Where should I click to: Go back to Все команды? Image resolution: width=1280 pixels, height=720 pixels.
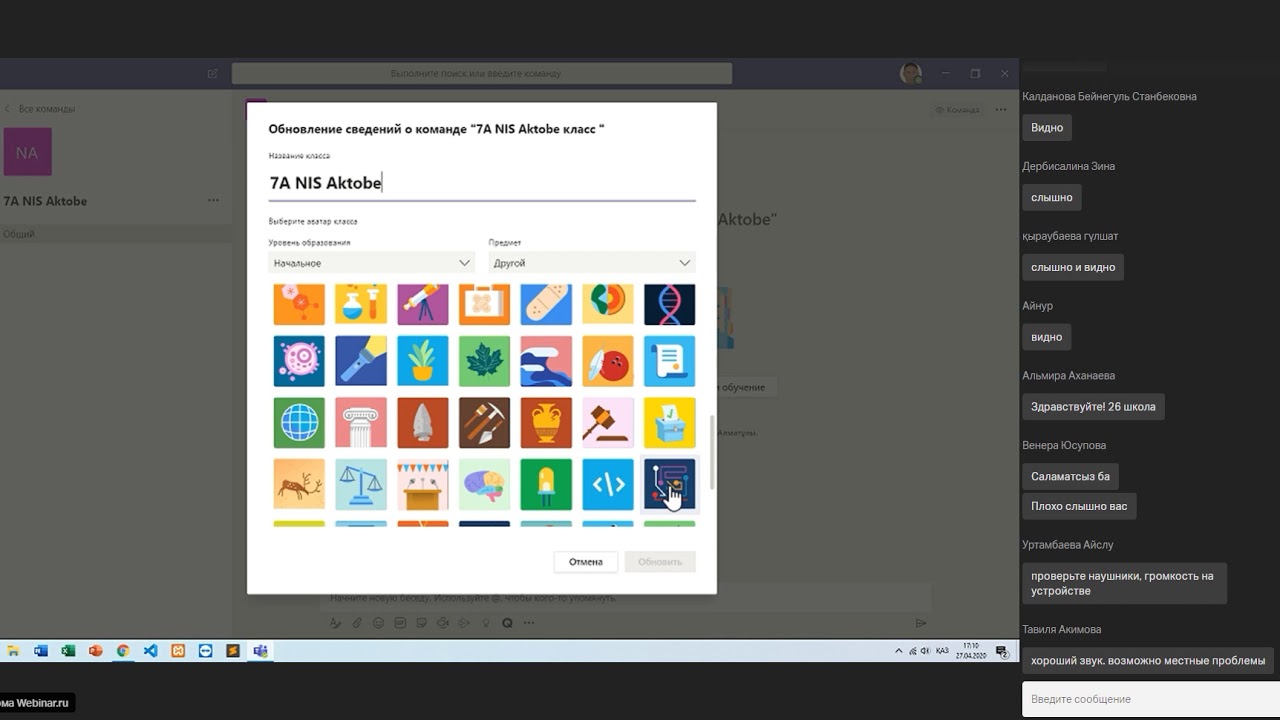[x=40, y=108]
